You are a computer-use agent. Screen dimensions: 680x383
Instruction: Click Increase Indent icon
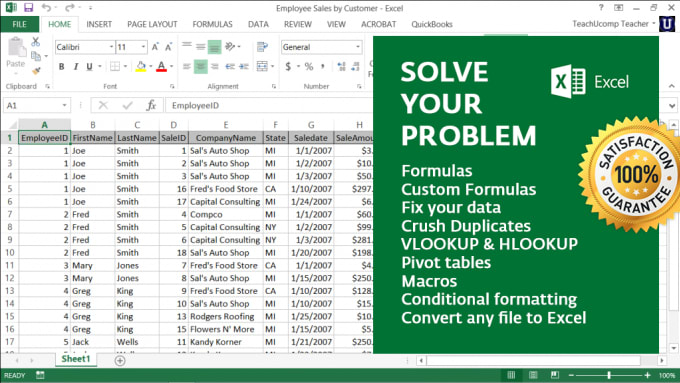pyautogui.click(x=244, y=66)
